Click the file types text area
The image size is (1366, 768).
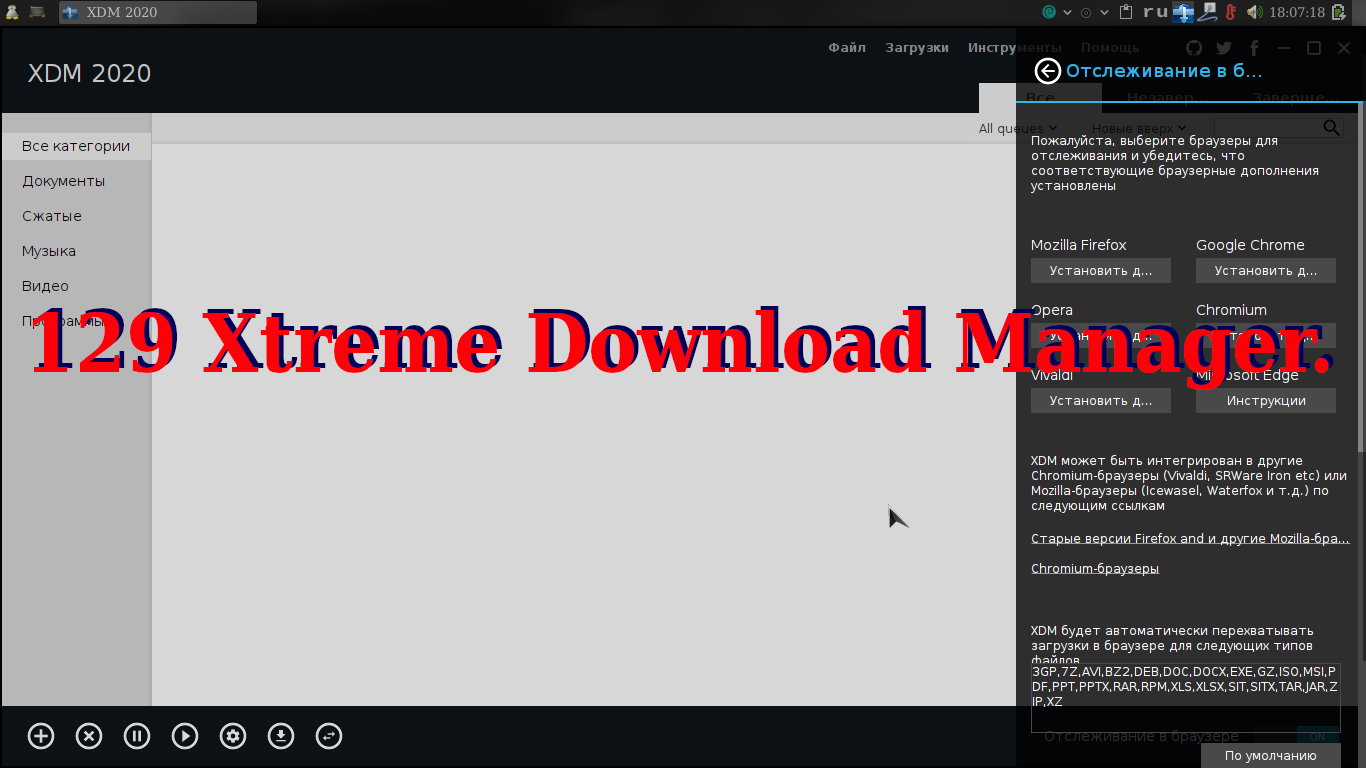tap(1186, 698)
